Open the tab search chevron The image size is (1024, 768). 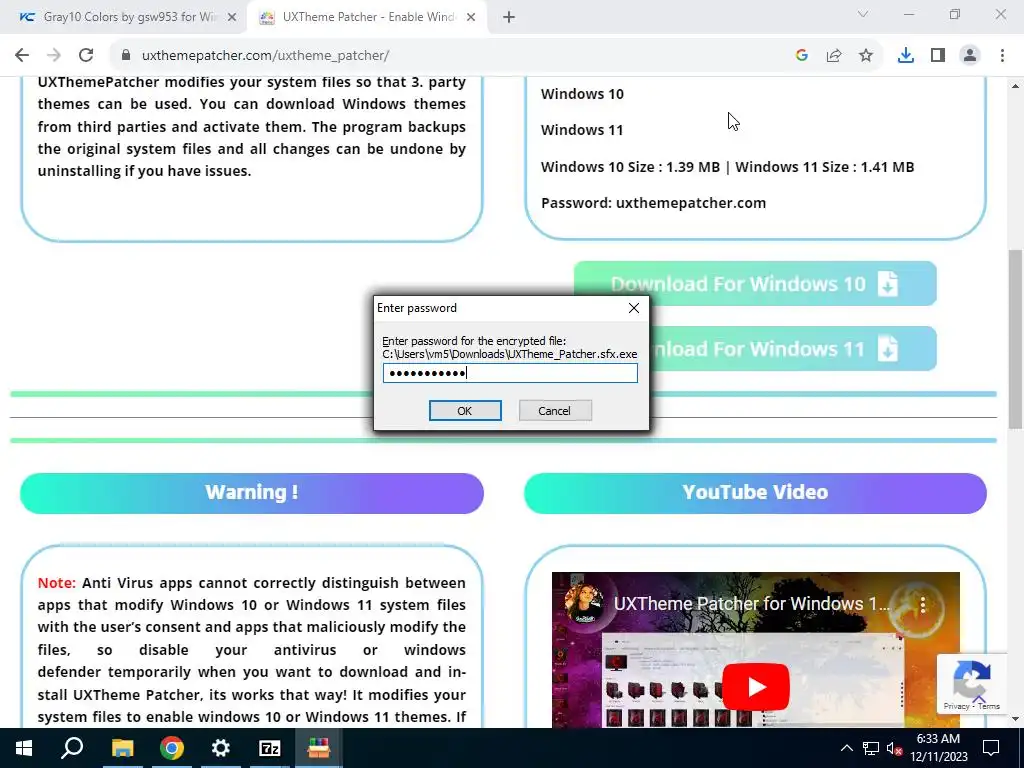[x=863, y=14]
